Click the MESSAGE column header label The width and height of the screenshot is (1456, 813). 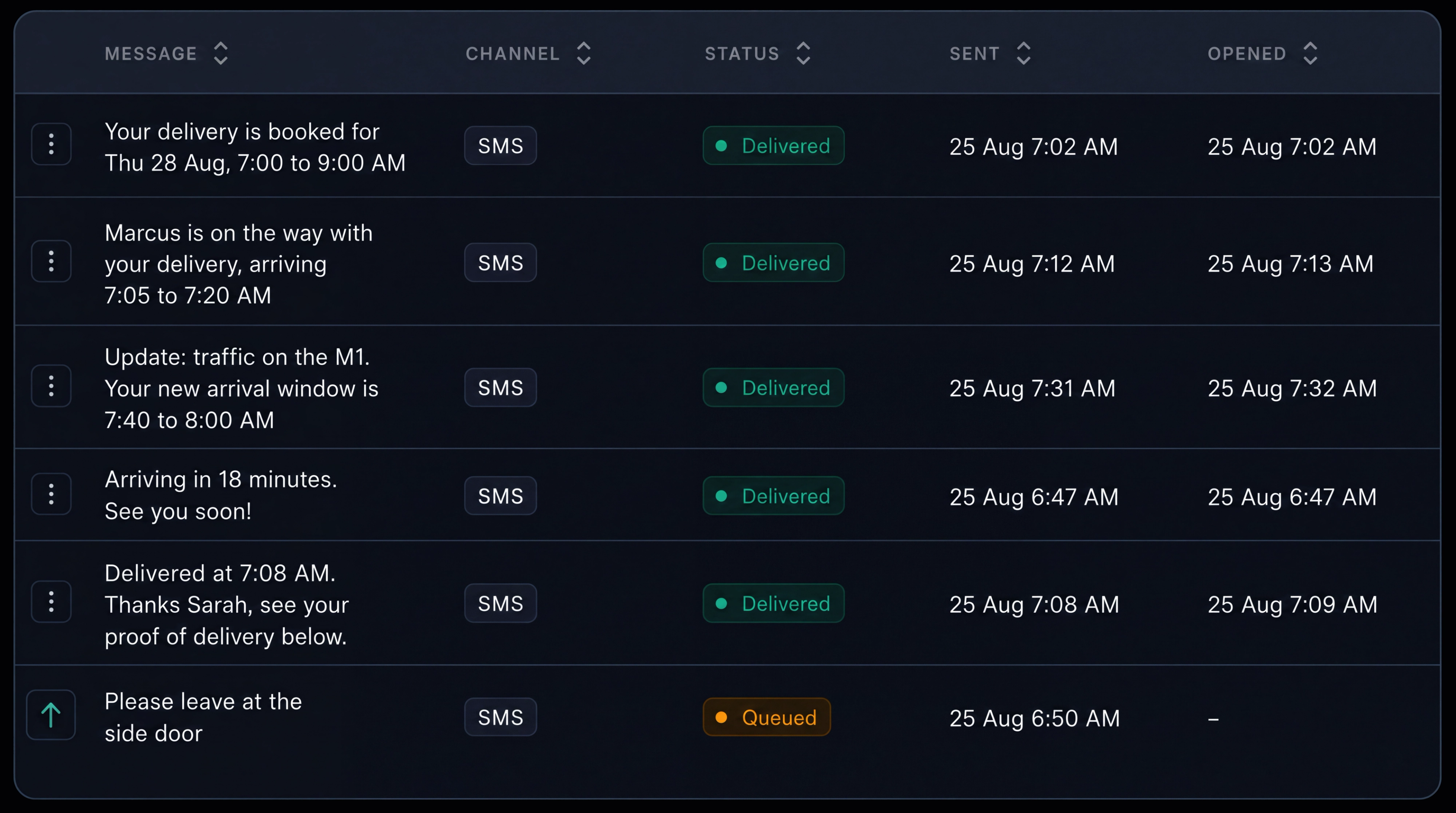pyautogui.click(x=151, y=54)
